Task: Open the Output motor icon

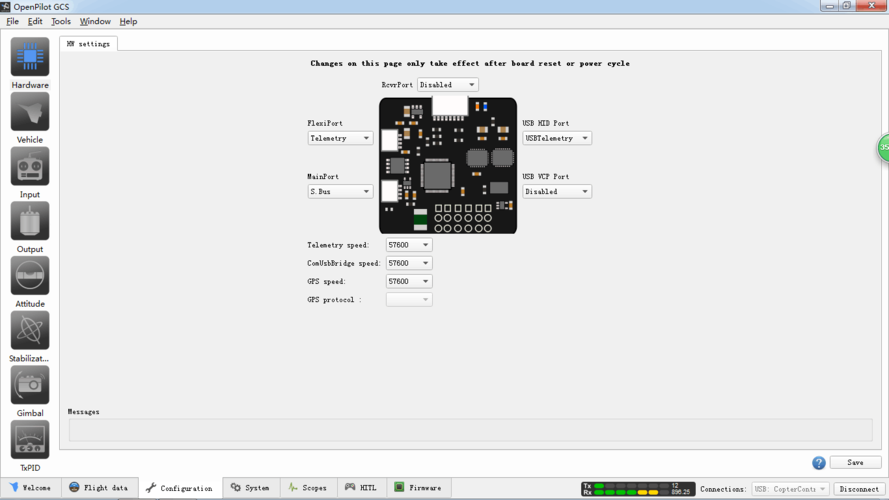Action: click(29, 221)
